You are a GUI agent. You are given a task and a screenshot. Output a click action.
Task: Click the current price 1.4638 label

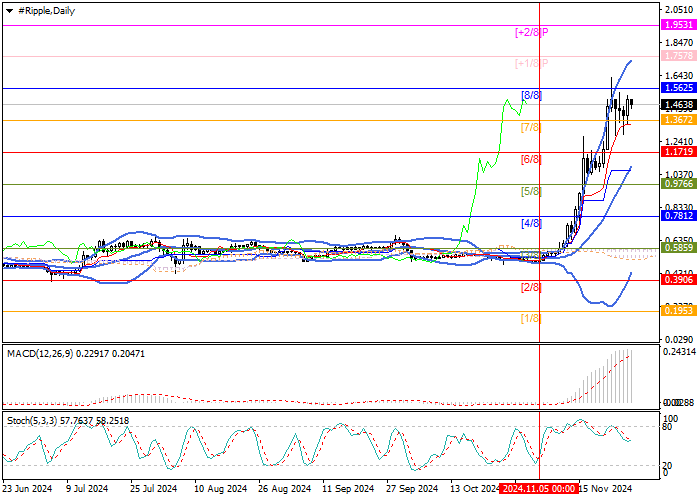pyautogui.click(x=679, y=105)
